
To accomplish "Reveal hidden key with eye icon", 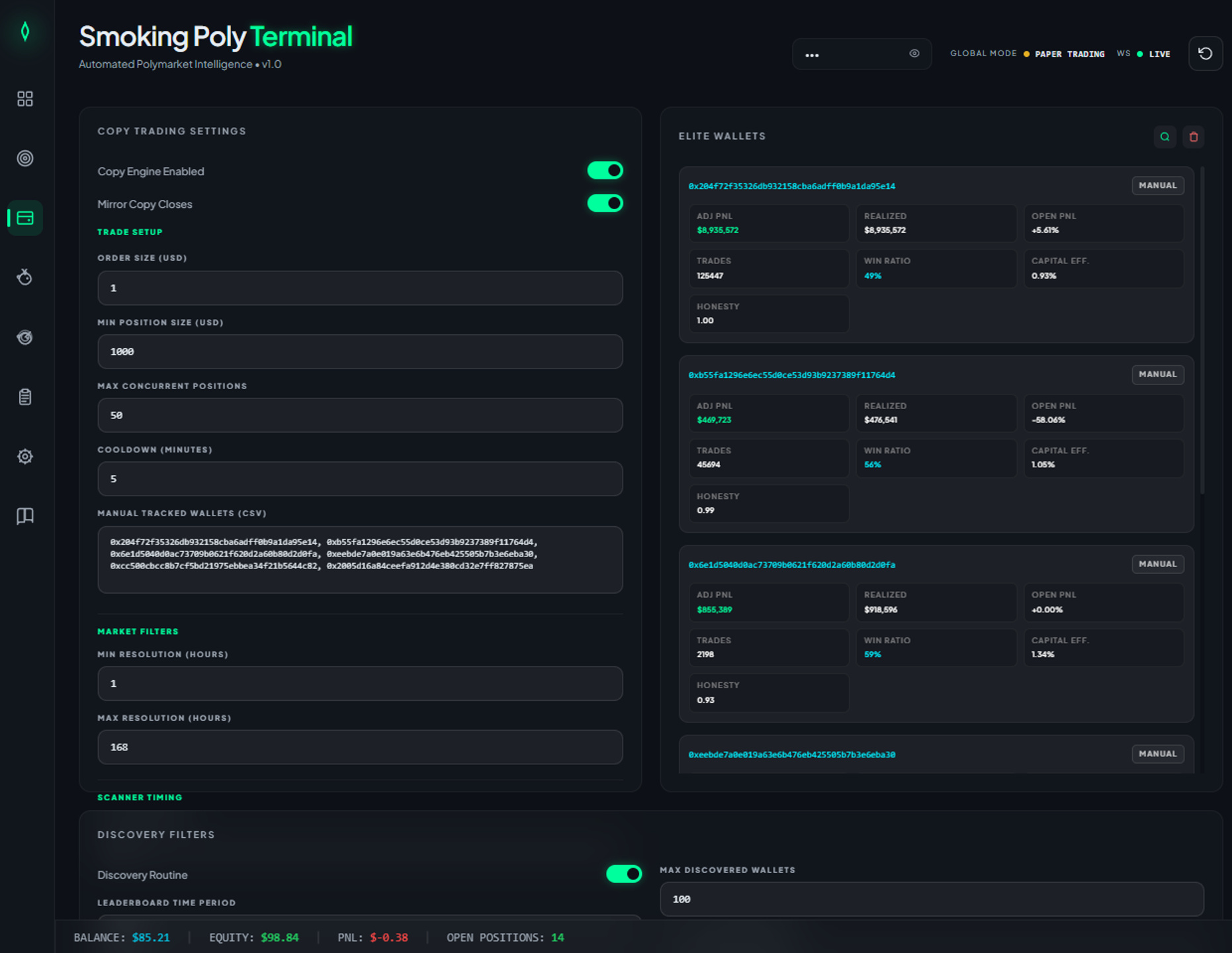I will (914, 54).
